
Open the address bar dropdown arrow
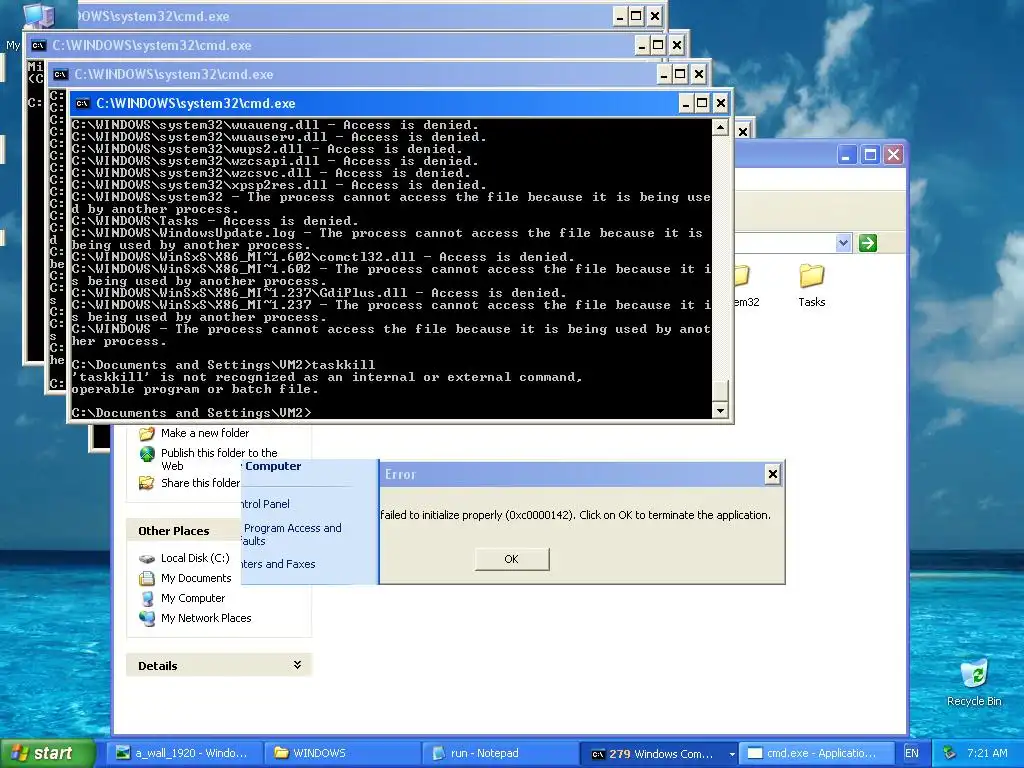843,244
